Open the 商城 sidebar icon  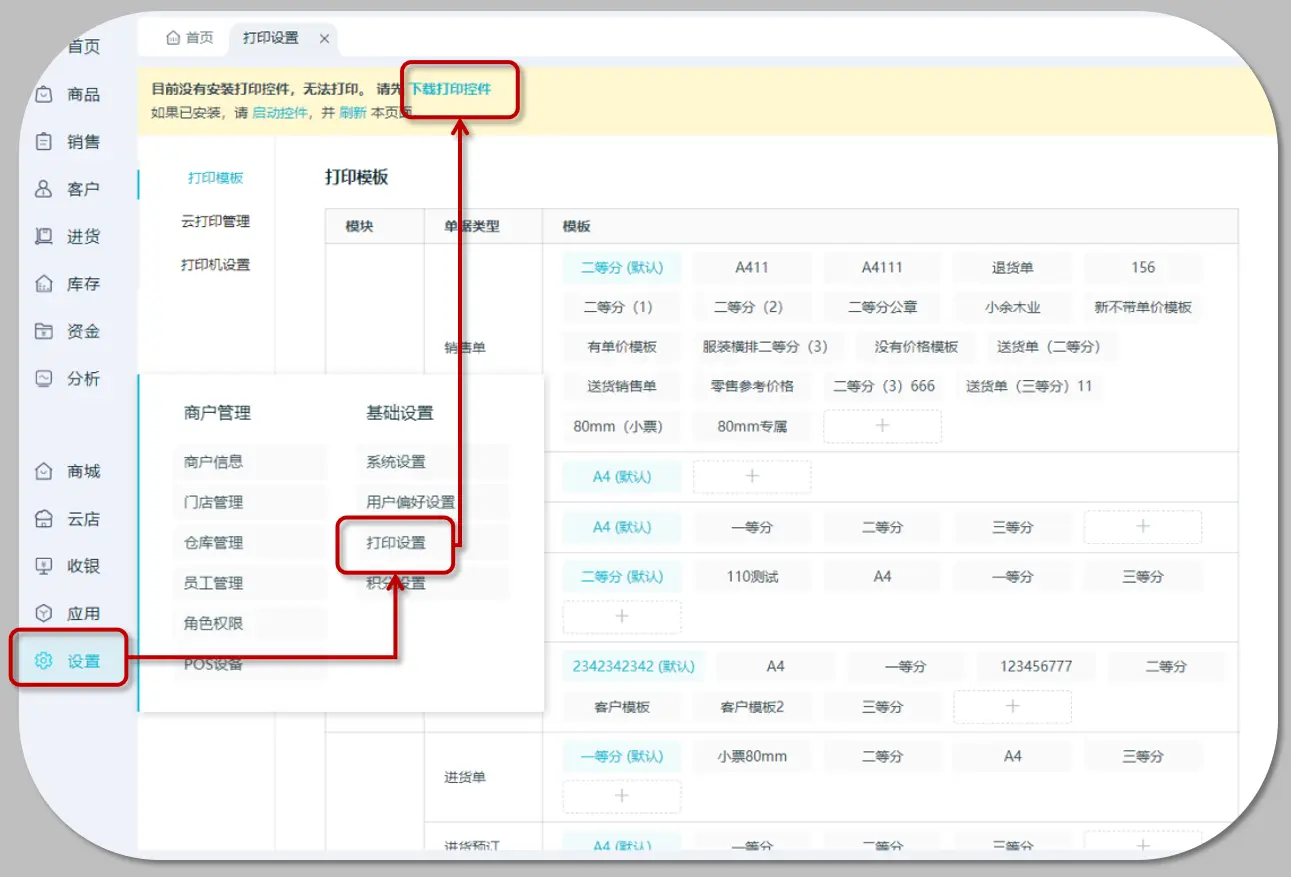coord(44,471)
